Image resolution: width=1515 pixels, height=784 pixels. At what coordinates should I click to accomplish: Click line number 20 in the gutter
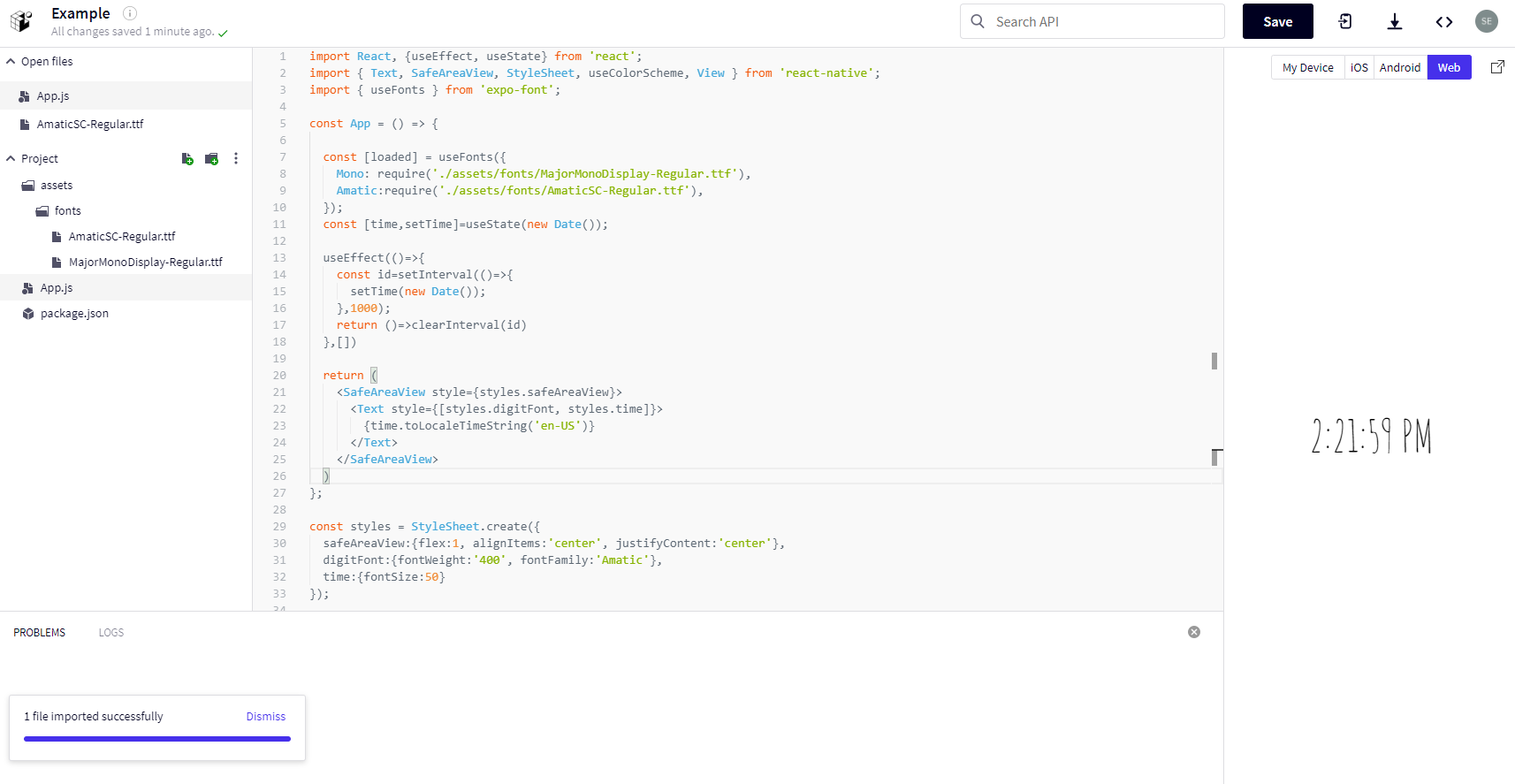tap(279, 376)
